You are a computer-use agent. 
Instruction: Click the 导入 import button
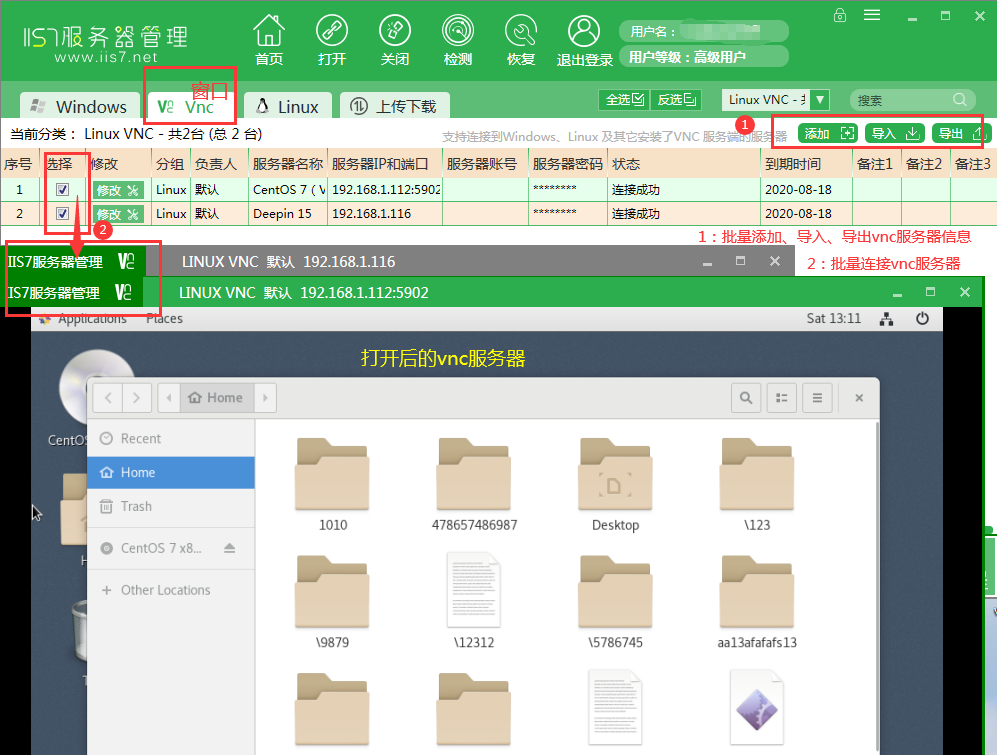pyautogui.click(x=895, y=134)
